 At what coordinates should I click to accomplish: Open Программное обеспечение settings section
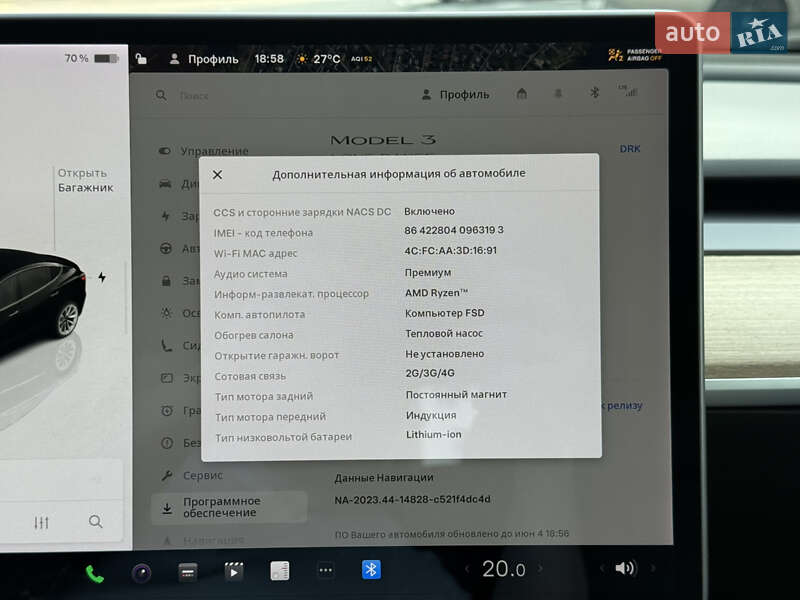(222, 507)
